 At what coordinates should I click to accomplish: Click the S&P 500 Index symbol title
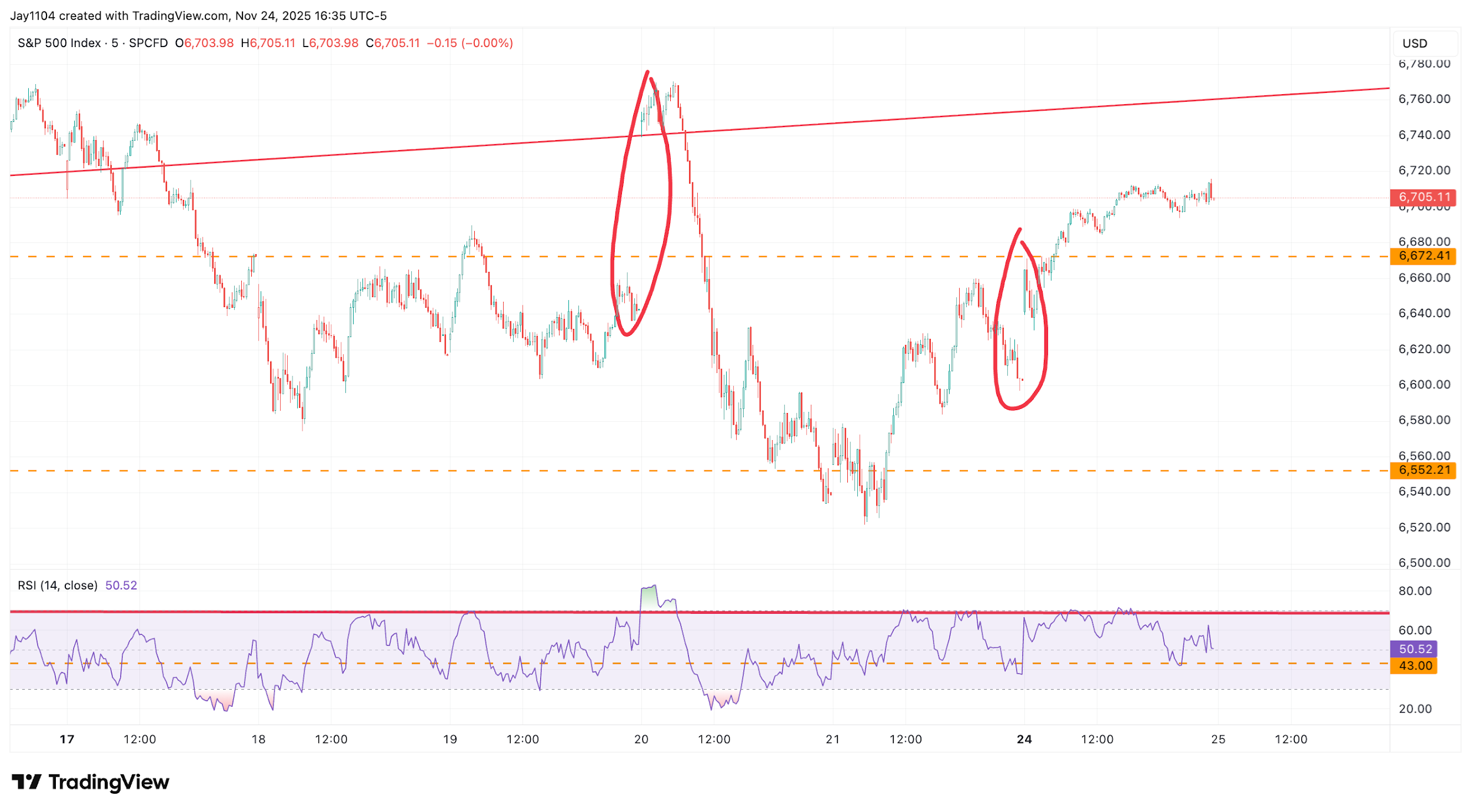[x=59, y=43]
